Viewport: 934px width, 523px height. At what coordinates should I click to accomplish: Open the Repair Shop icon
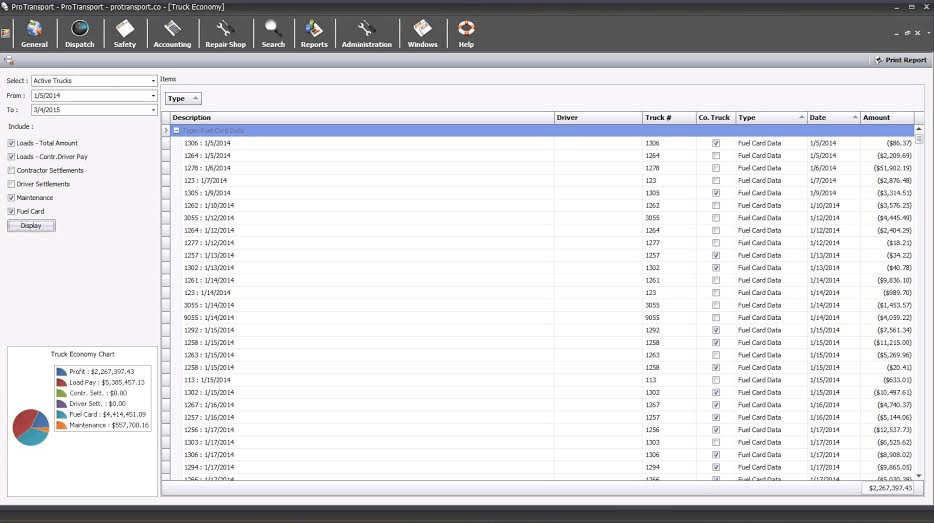pos(225,33)
